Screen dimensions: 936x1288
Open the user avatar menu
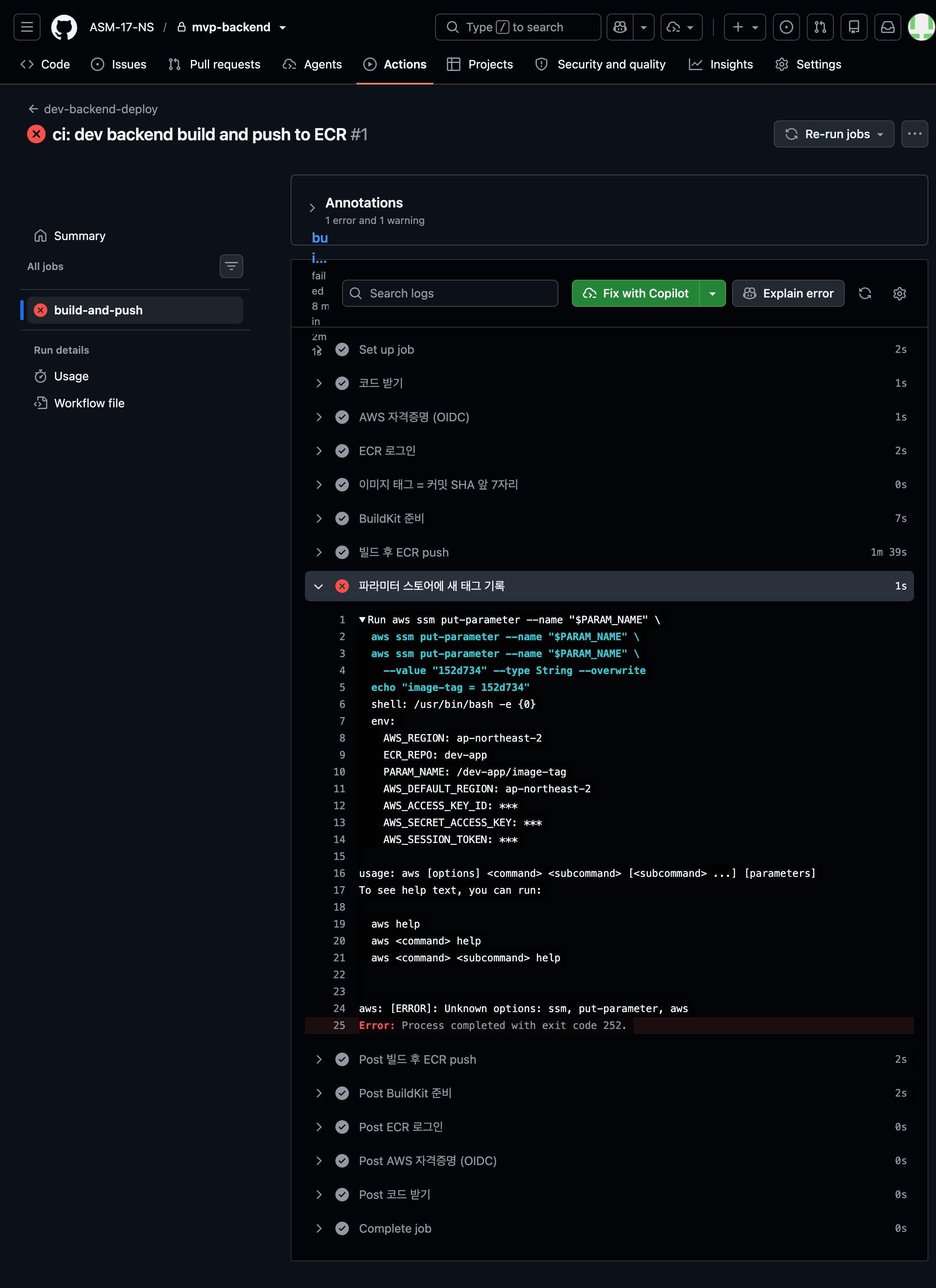(x=922, y=27)
